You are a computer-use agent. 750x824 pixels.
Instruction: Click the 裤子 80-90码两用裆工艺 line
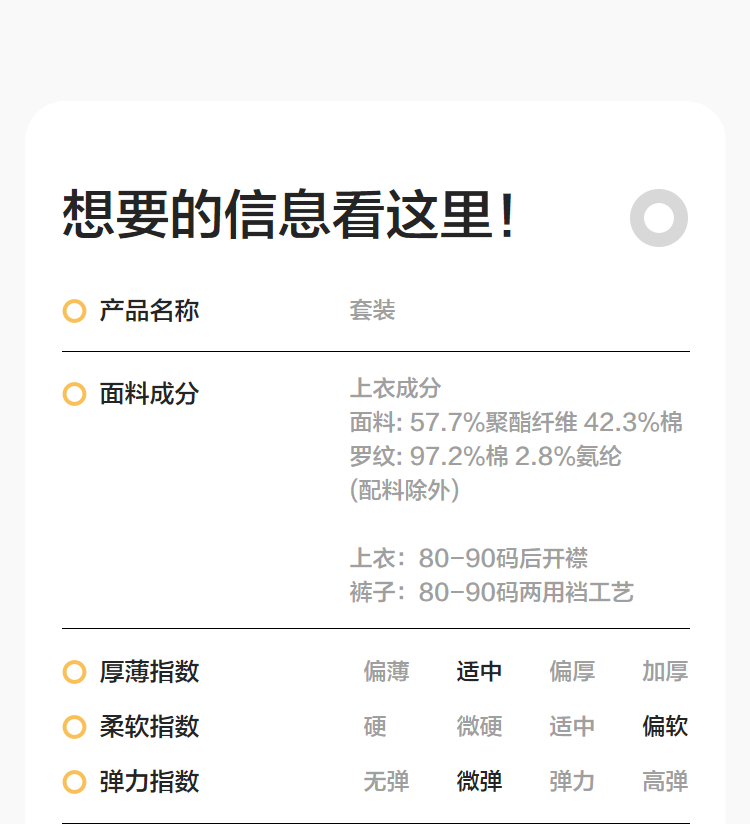point(491,593)
